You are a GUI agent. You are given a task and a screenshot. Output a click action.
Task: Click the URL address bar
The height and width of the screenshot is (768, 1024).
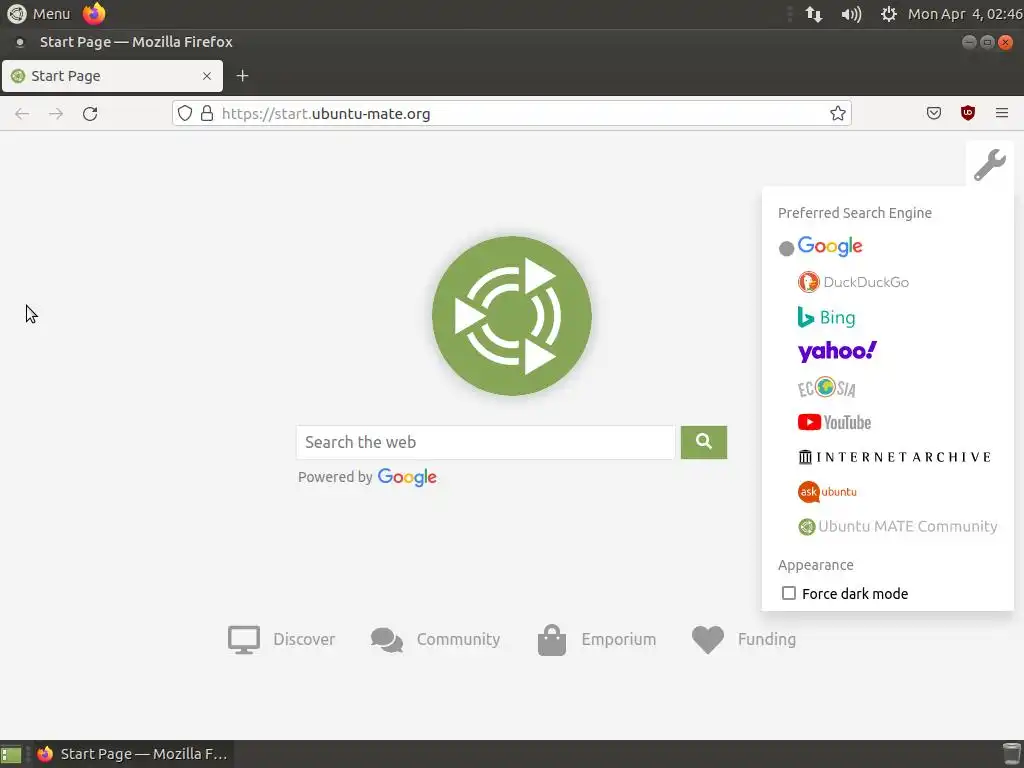tap(511, 113)
